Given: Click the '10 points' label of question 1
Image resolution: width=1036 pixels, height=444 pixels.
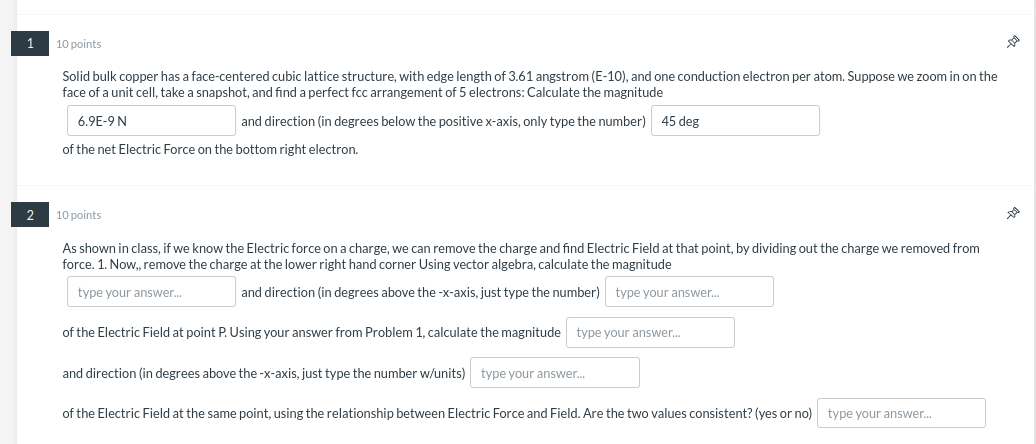Looking at the screenshot, I should coord(78,44).
